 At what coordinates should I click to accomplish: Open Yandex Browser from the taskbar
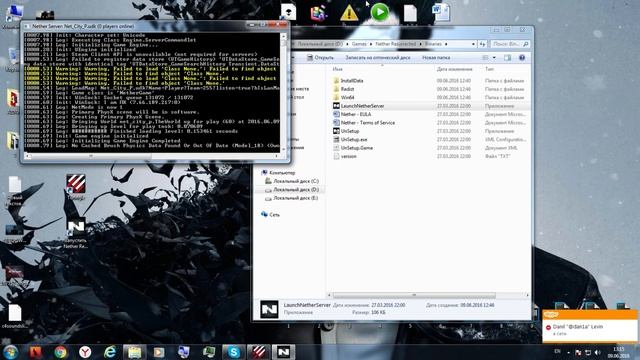point(85,352)
